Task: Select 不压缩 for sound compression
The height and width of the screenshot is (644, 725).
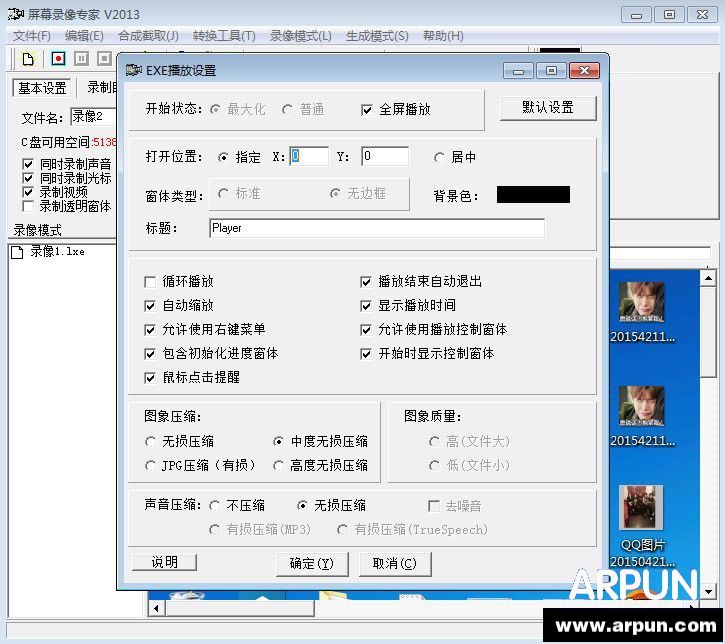Action: [215, 505]
